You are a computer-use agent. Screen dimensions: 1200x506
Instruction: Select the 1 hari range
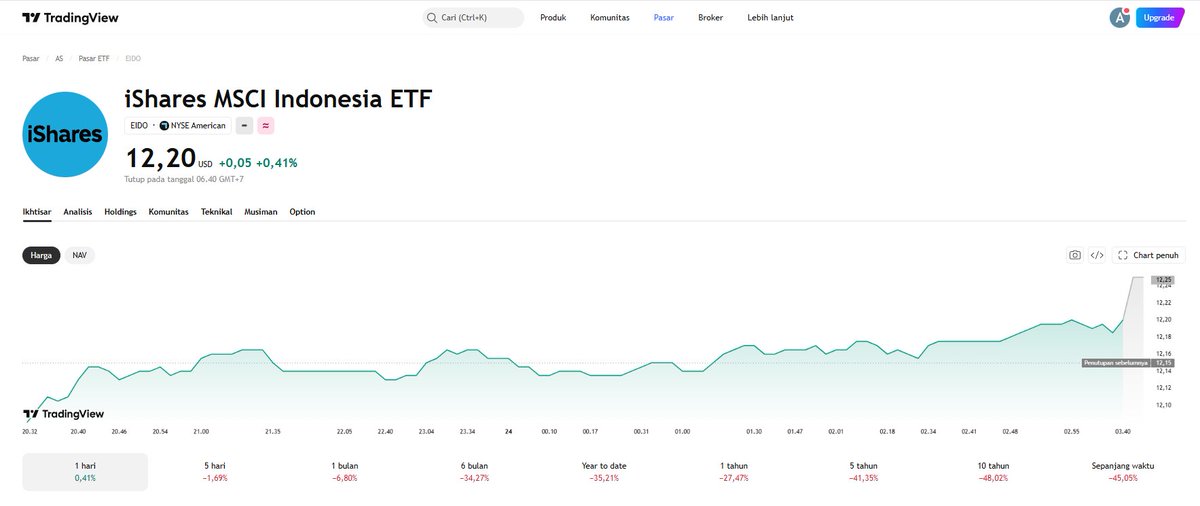(x=85, y=472)
